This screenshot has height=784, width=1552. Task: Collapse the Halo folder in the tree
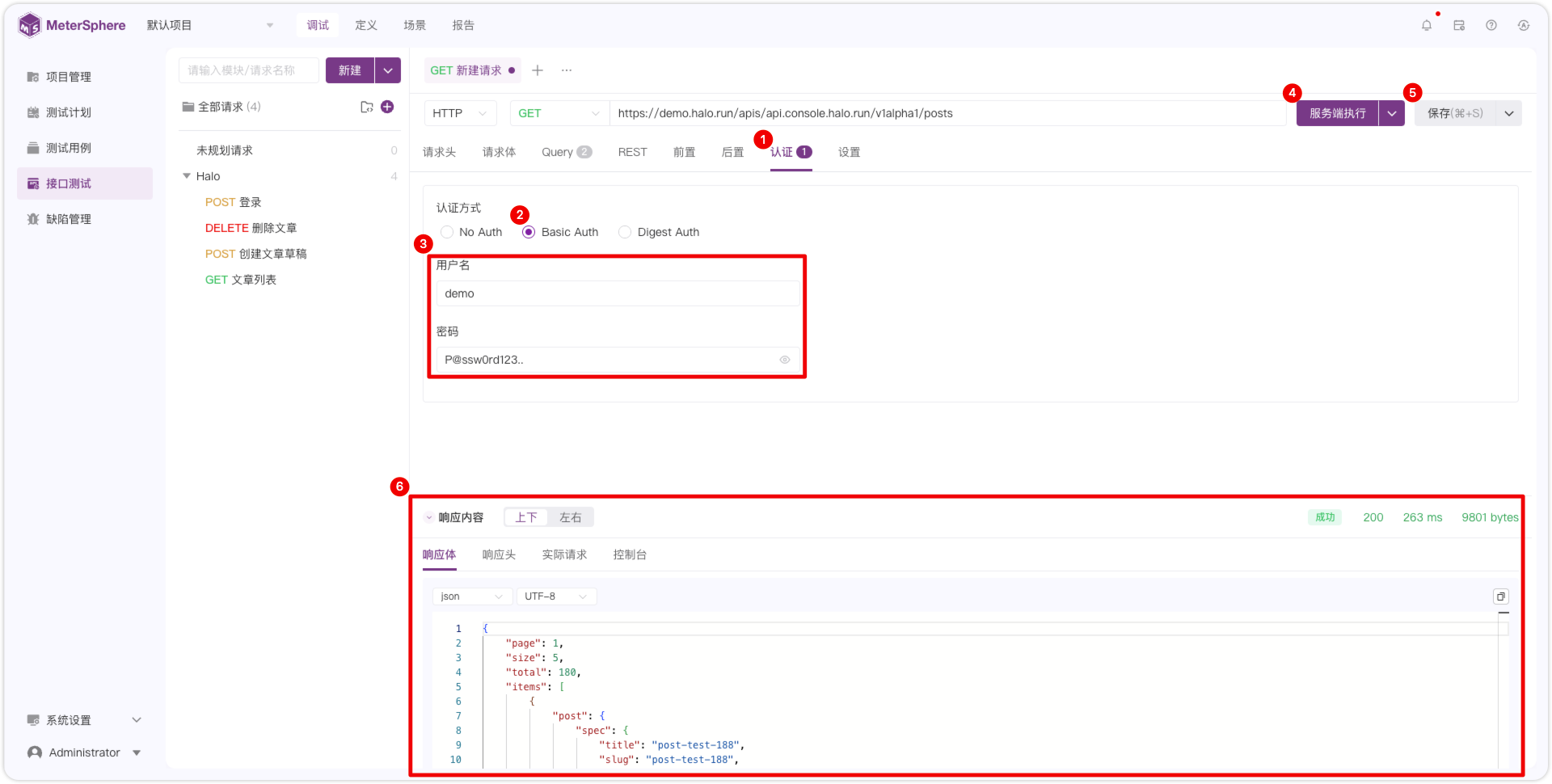(x=187, y=176)
